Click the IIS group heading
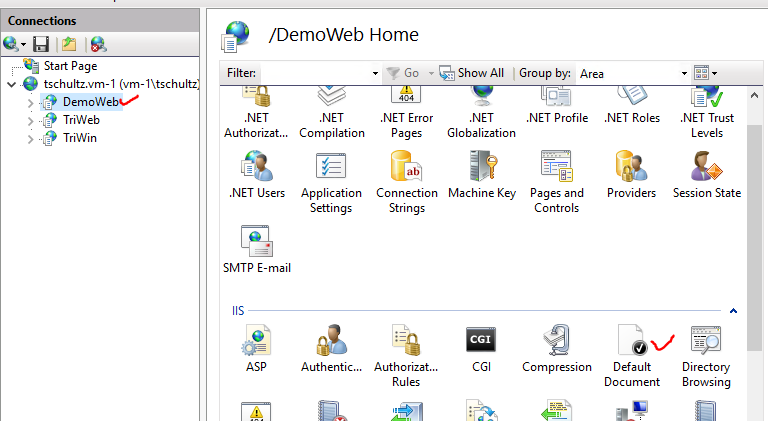Screen dimensions: 768x421 click(238, 310)
